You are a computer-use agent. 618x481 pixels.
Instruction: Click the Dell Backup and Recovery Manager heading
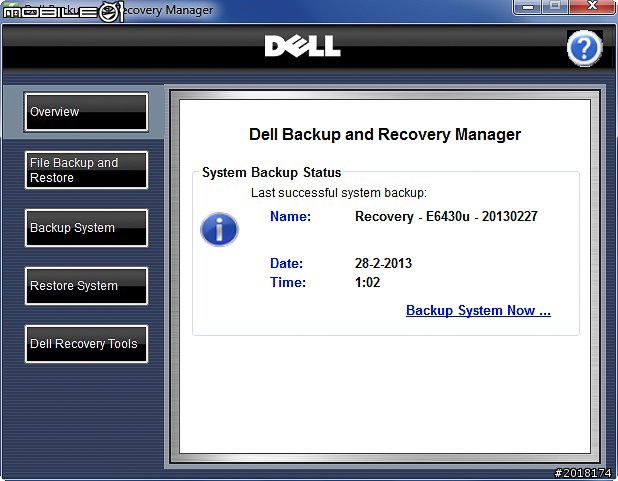click(x=385, y=134)
